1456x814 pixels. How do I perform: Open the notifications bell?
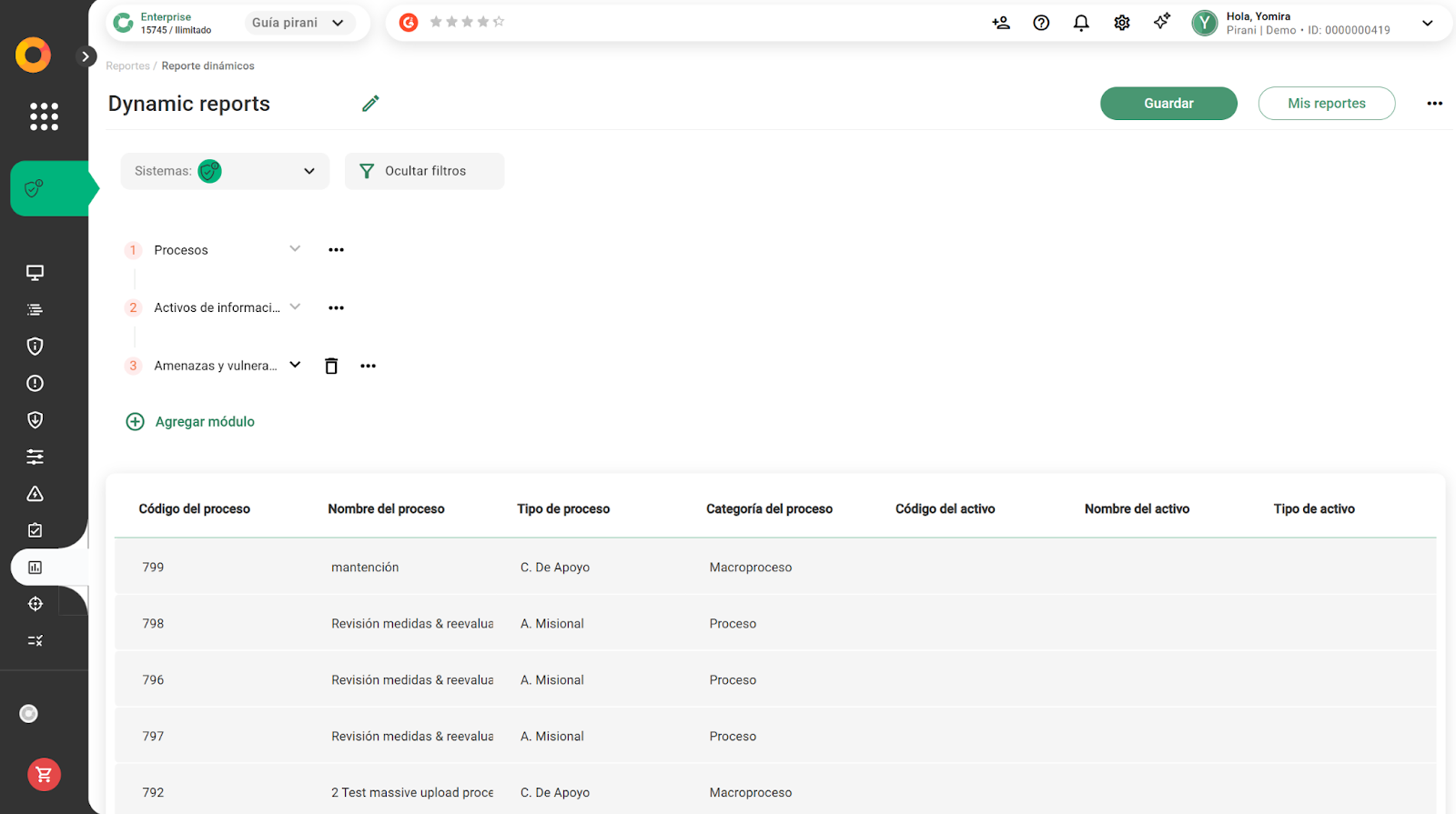[x=1081, y=23]
